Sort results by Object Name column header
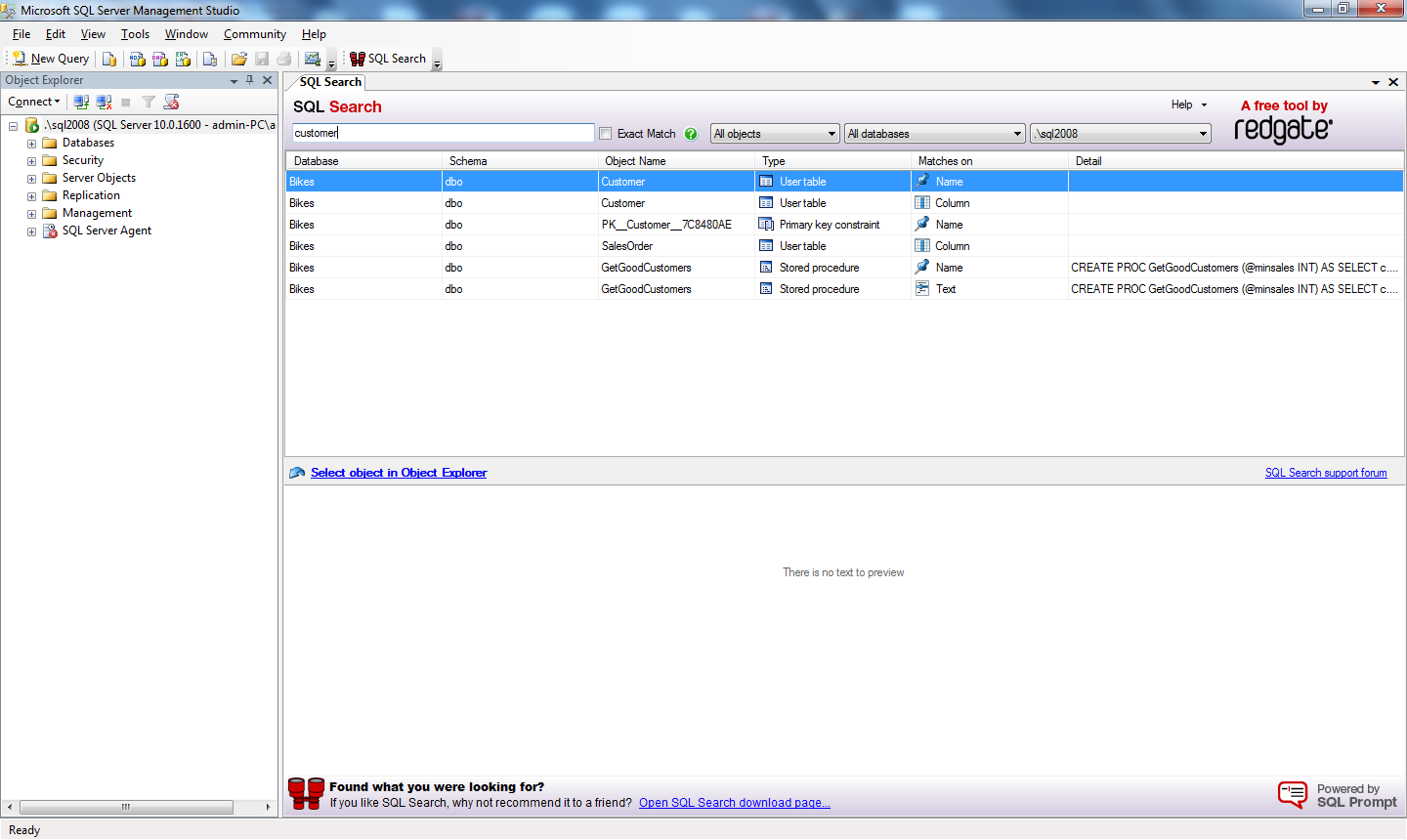This screenshot has width=1407, height=840. [676, 161]
